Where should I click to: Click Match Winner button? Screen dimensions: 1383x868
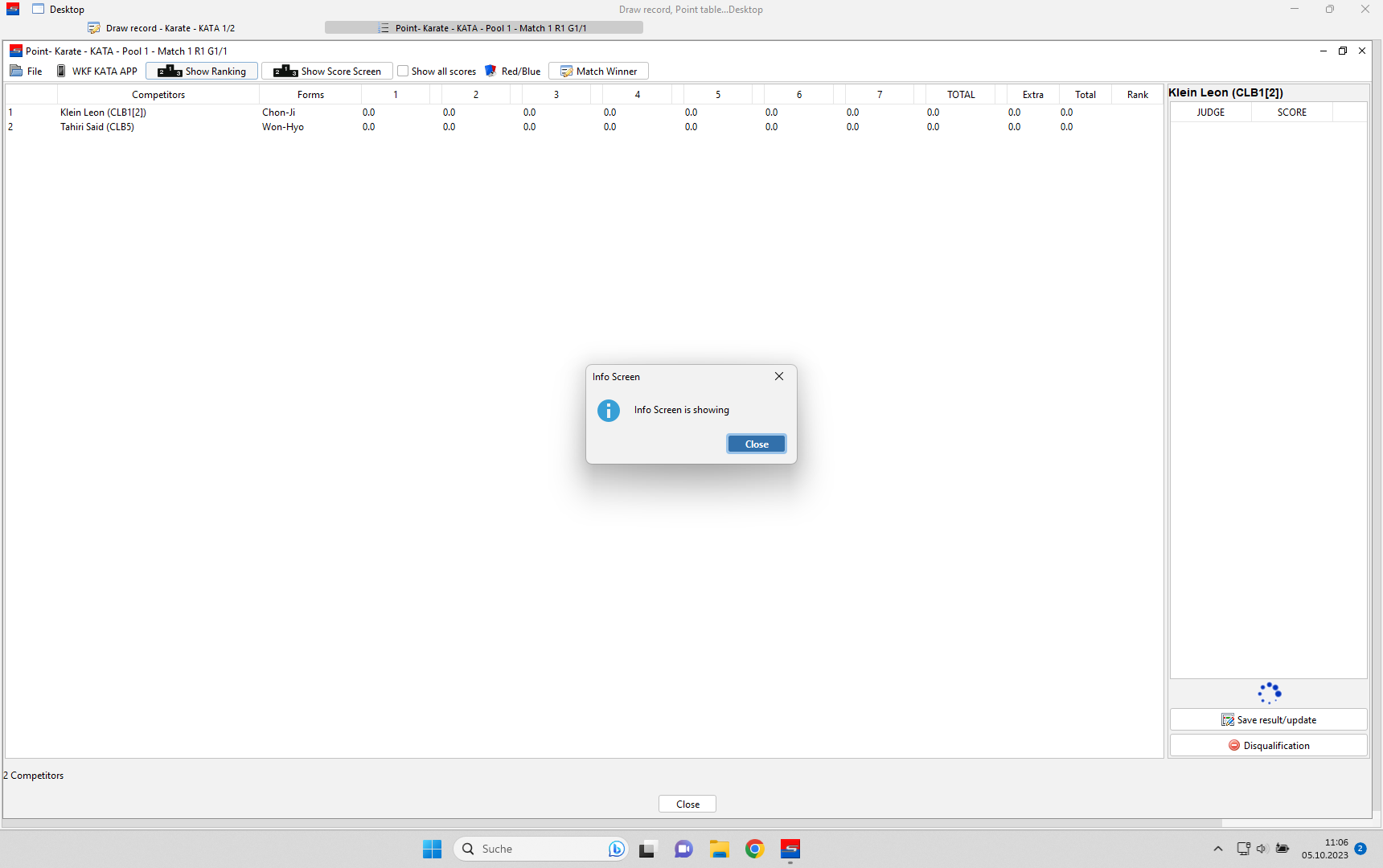598,71
